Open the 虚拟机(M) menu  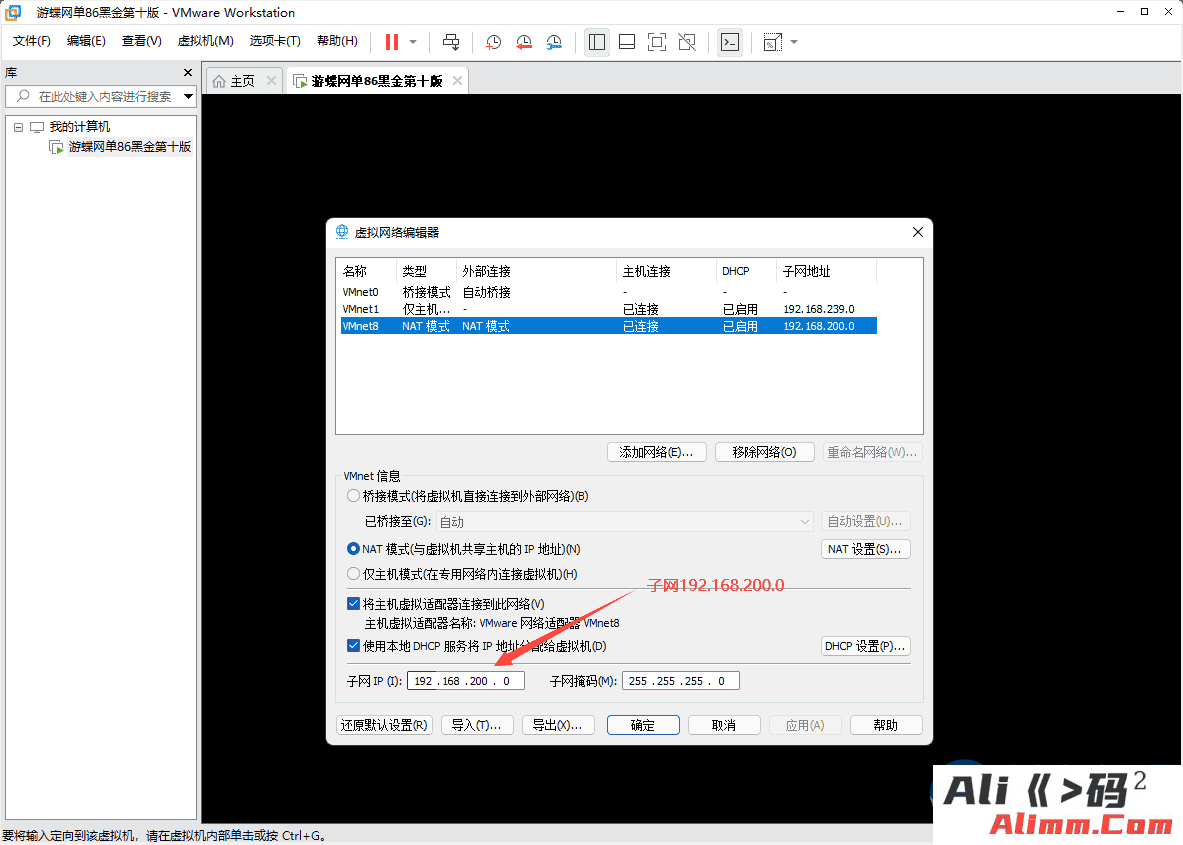click(205, 41)
